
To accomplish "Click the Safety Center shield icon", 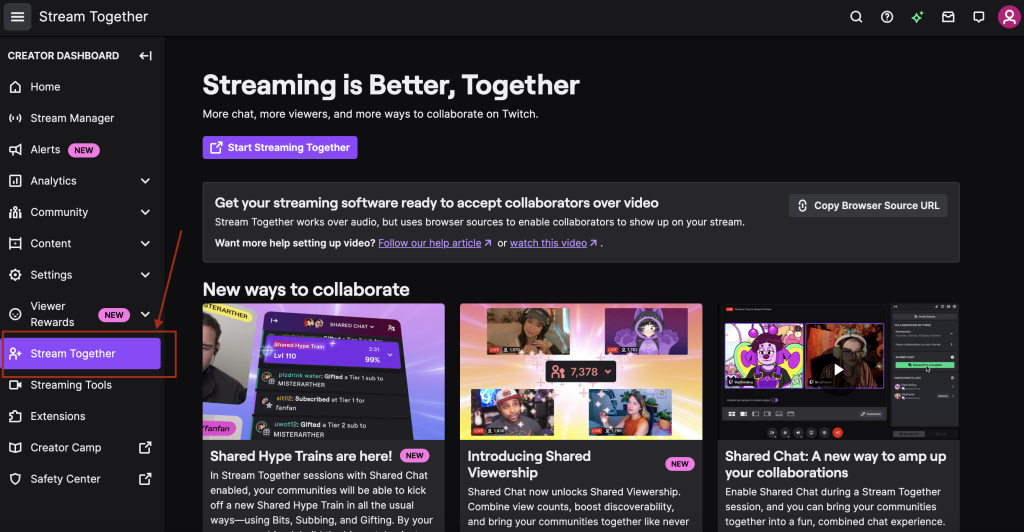I will click(16, 479).
